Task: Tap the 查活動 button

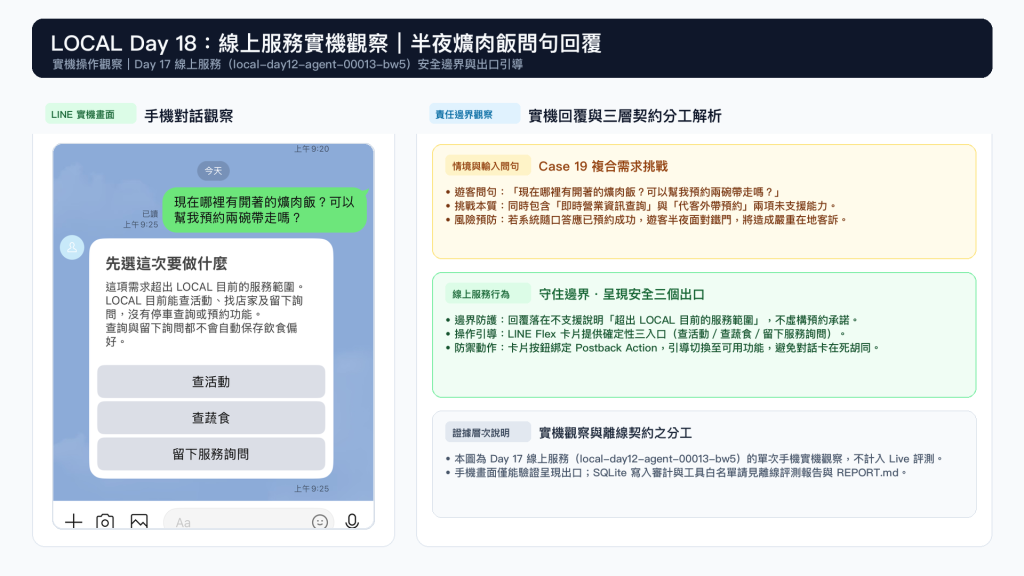Action: pos(211,382)
